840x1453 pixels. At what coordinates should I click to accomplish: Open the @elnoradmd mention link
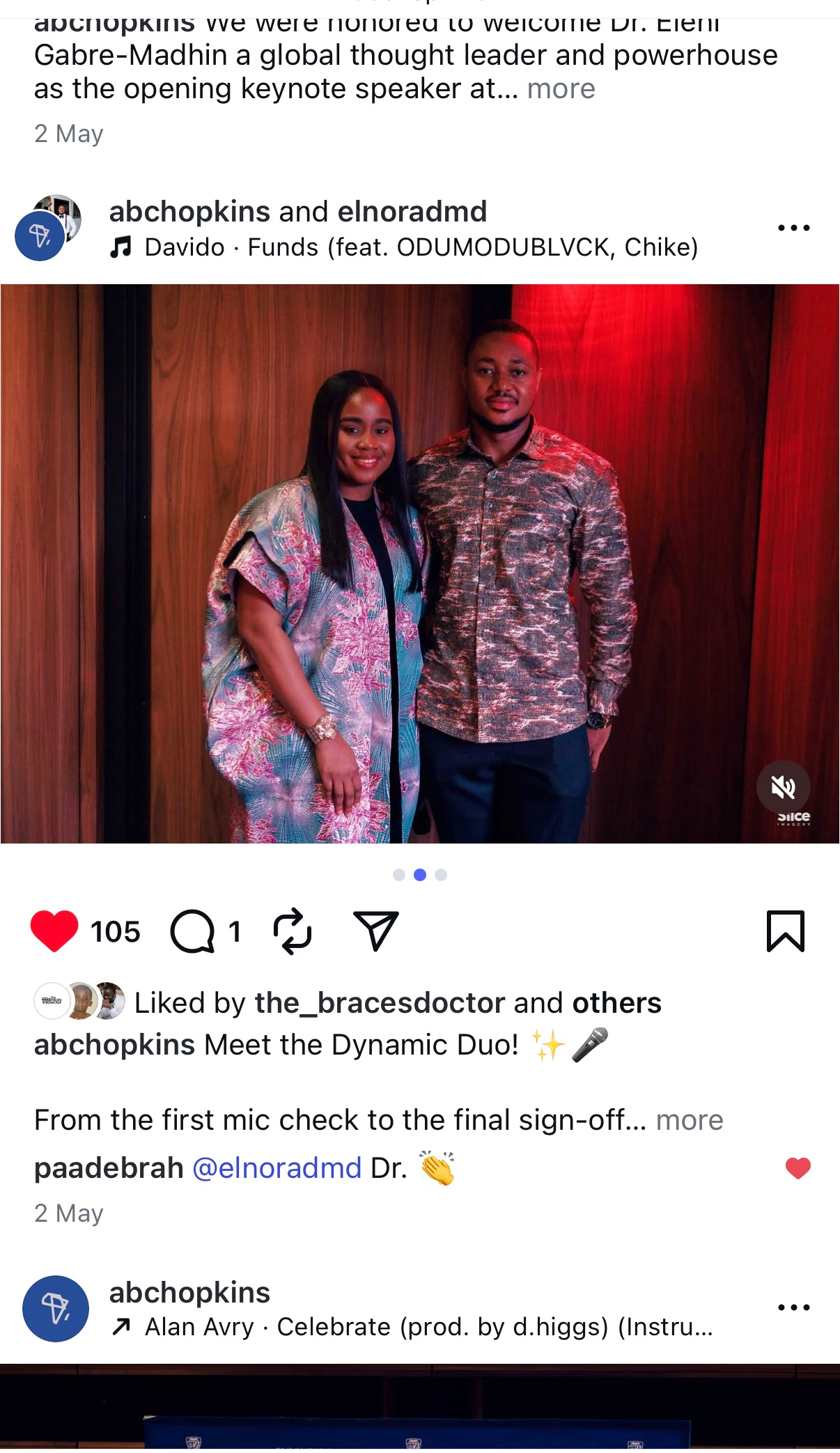277,1168
